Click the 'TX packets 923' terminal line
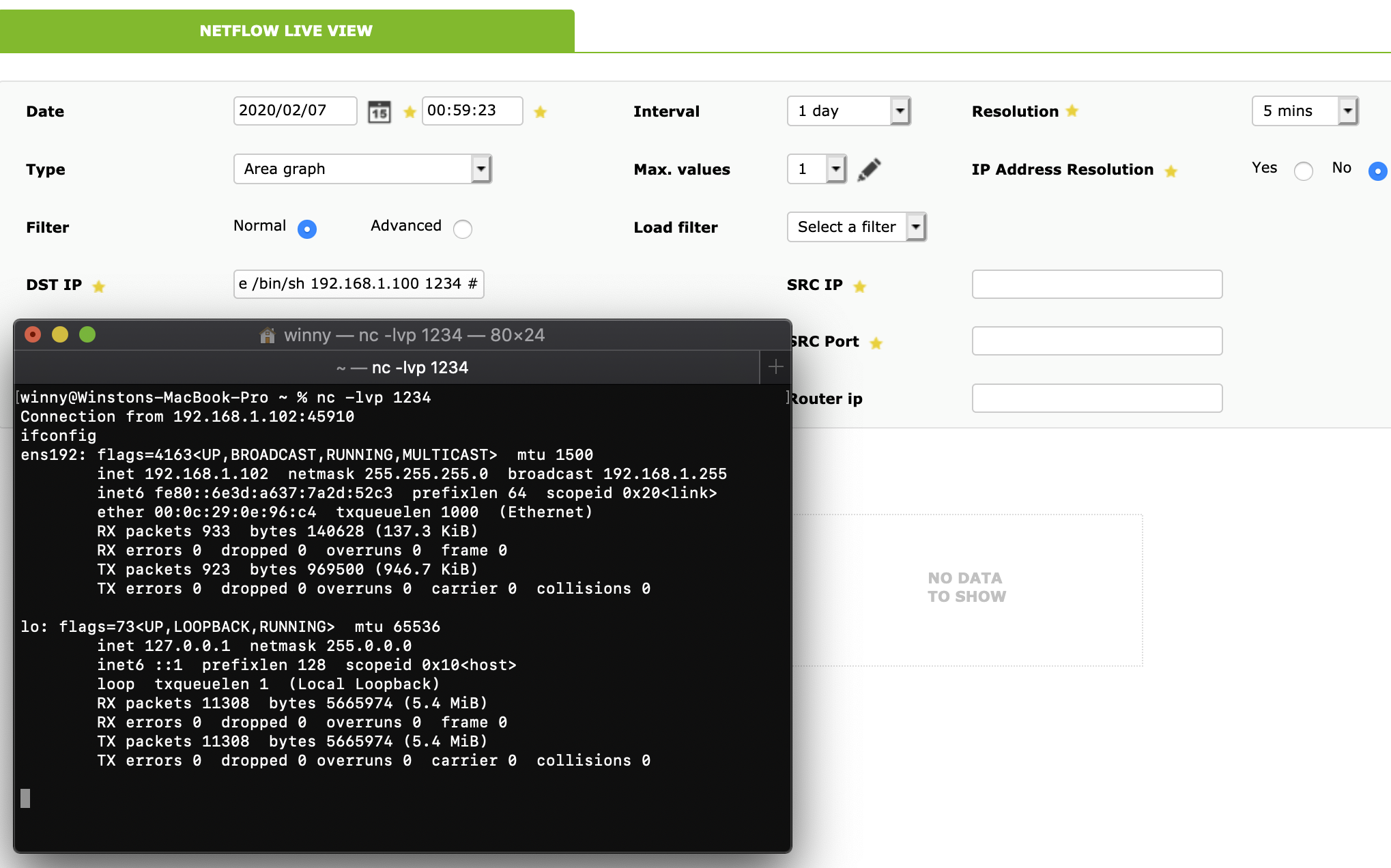 tap(287, 569)
